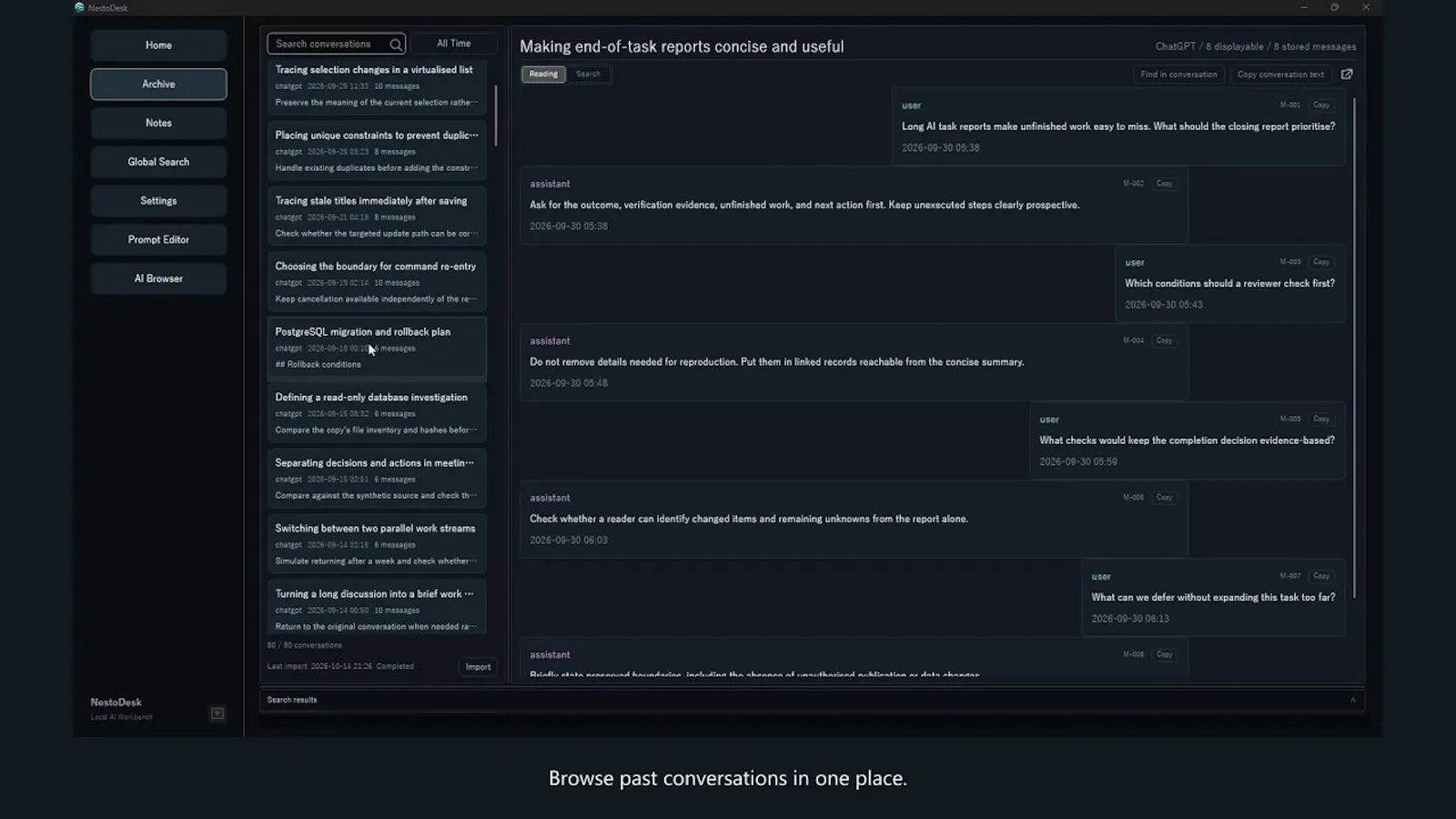Open 'Tracing stale titles immediately after saving'
The width and height of the screenshot is (1456, 819).
[x=377, y=217]
